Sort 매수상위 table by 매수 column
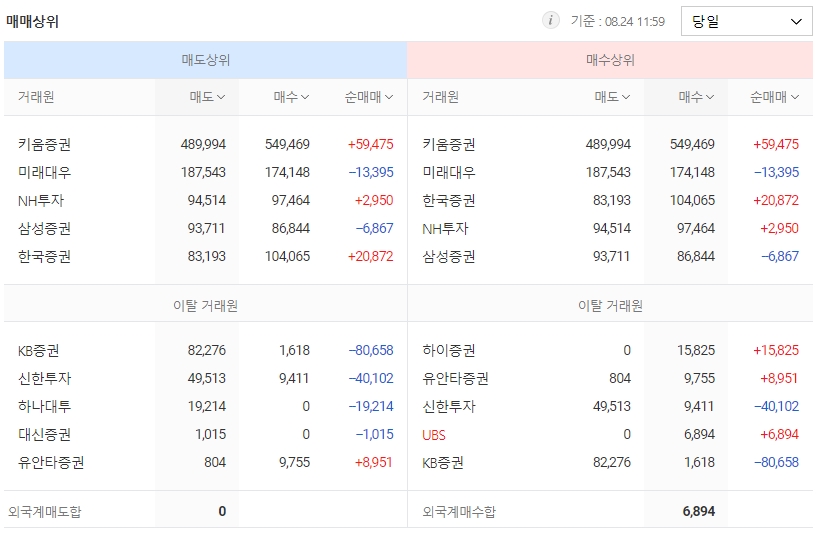The width and height of the screenshot is (821, 534). 696,97
